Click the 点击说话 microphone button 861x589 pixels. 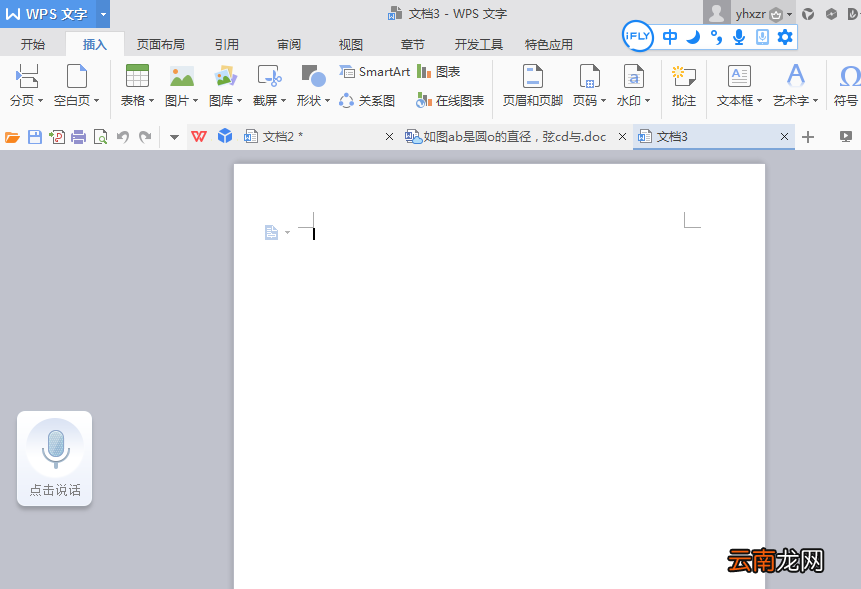coord(55,458)
